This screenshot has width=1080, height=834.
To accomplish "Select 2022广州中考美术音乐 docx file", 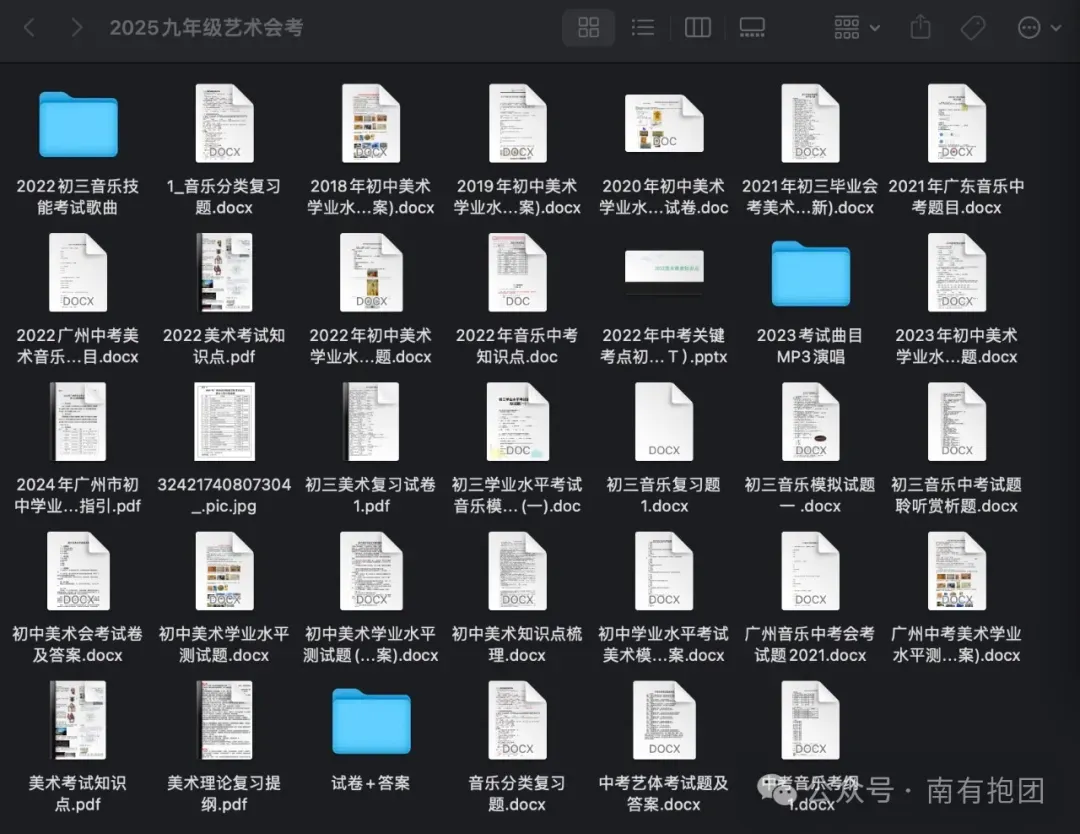I will 78,273.
